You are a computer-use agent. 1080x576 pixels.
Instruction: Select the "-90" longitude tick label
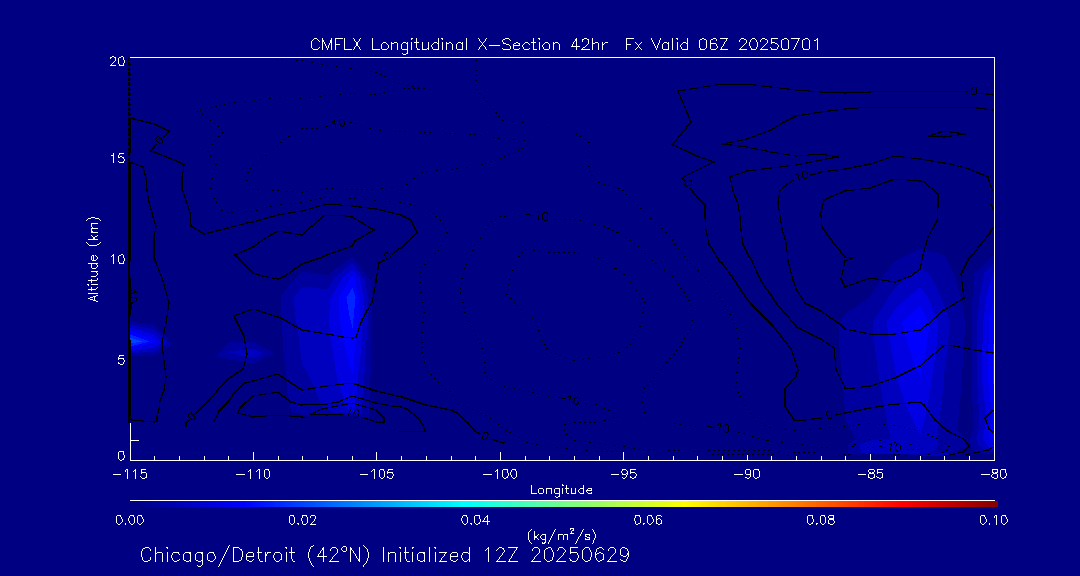(747, 475)
